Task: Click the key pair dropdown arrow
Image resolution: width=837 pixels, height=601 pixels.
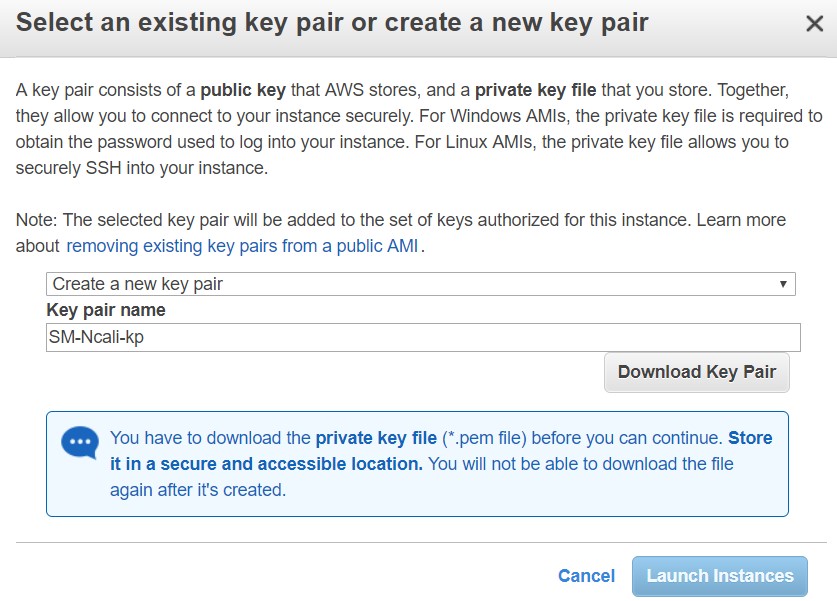Action: [784, 284]
